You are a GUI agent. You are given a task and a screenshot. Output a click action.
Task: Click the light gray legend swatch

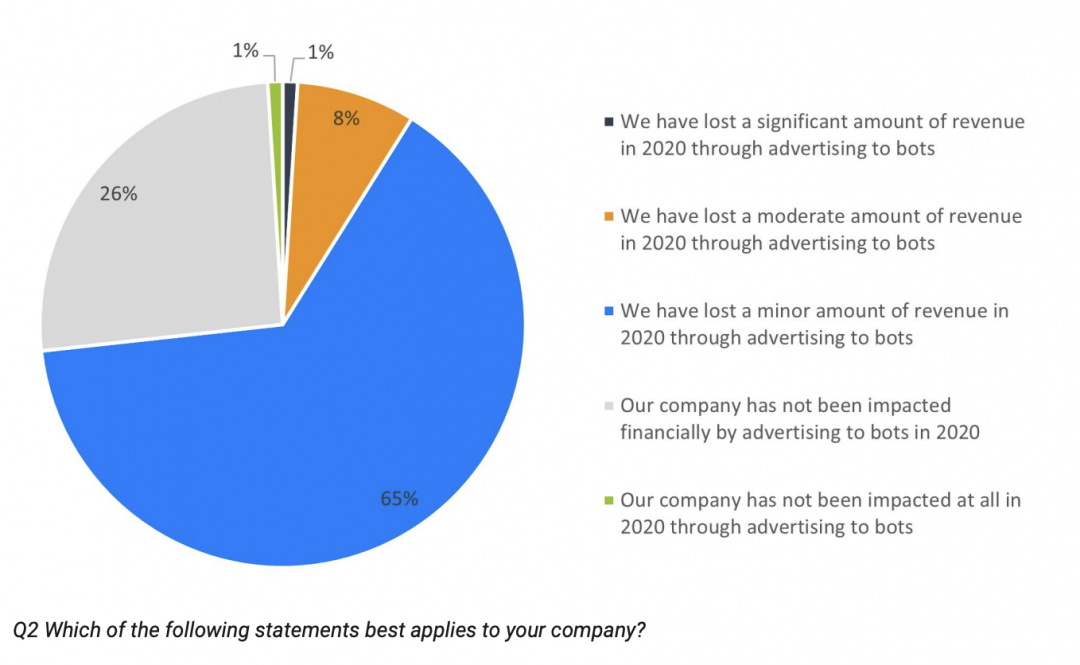(609, 405)
